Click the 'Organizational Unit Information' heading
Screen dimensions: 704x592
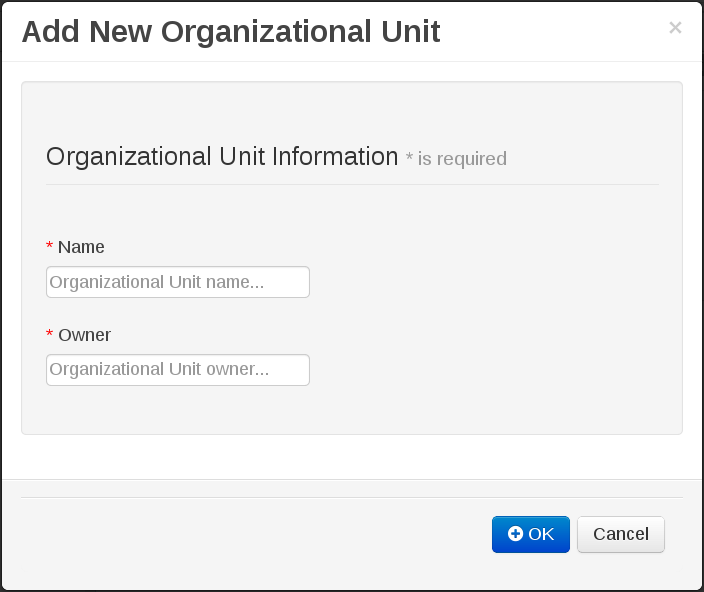(222, 156)
